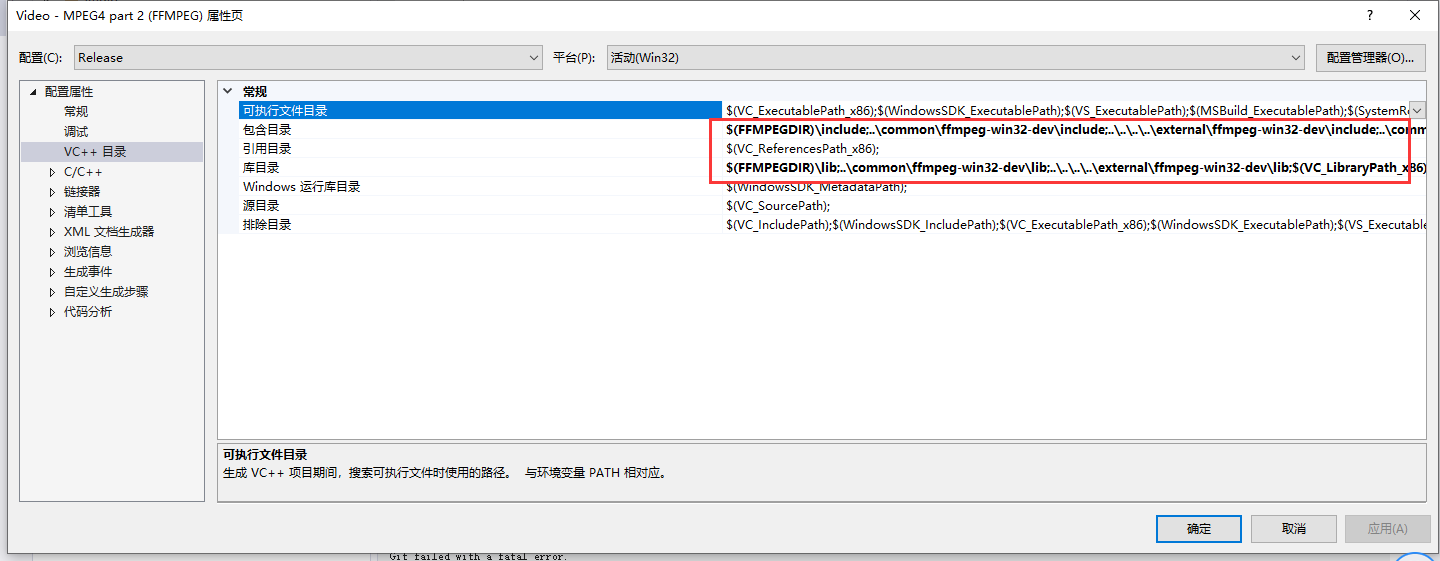This screenshot has height=561, width=1440.
Task: Expand the 浏览信息 tree node arrow
Action: click(x=53, y=252)
